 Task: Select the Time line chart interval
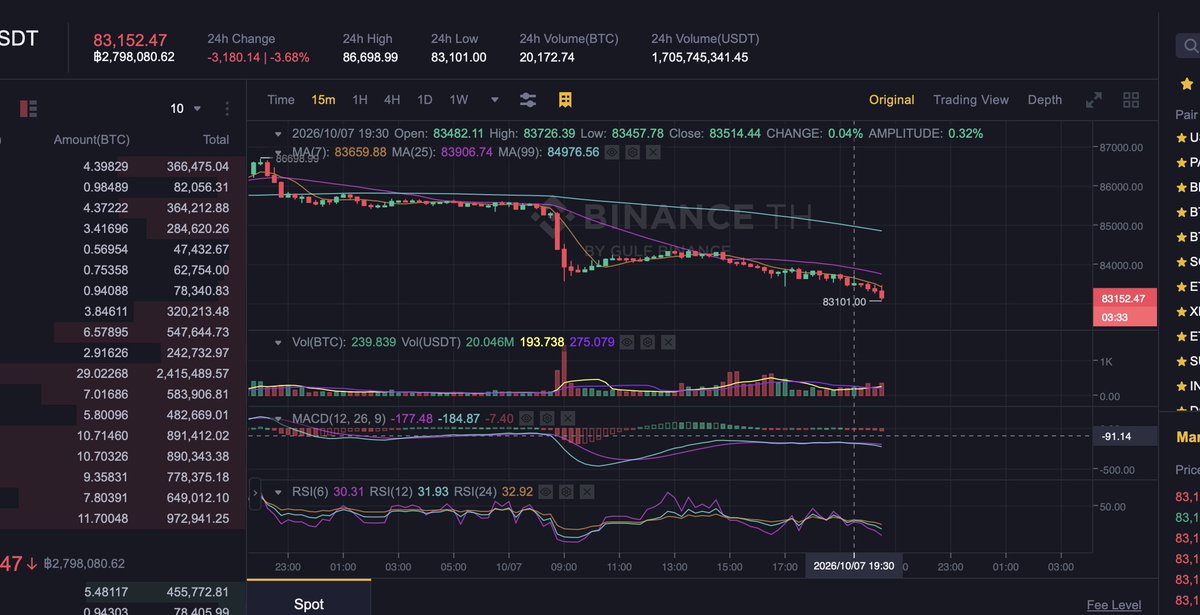(x=281, y=100)
